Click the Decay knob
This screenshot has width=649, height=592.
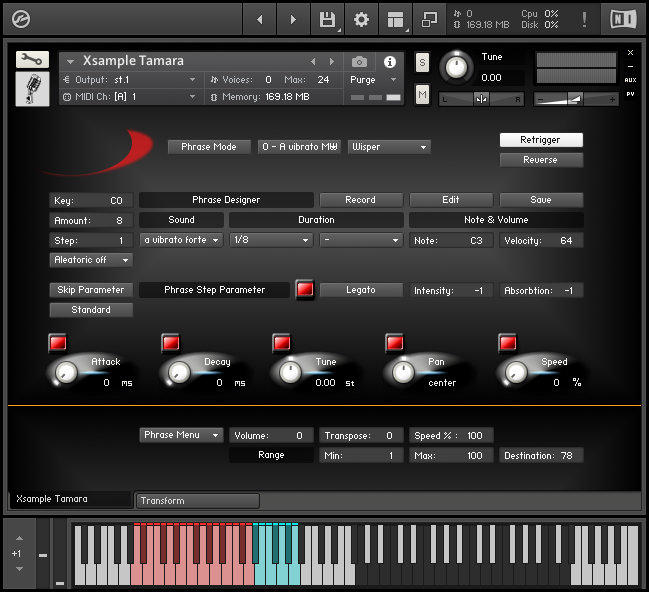click(x=179, y=372)
